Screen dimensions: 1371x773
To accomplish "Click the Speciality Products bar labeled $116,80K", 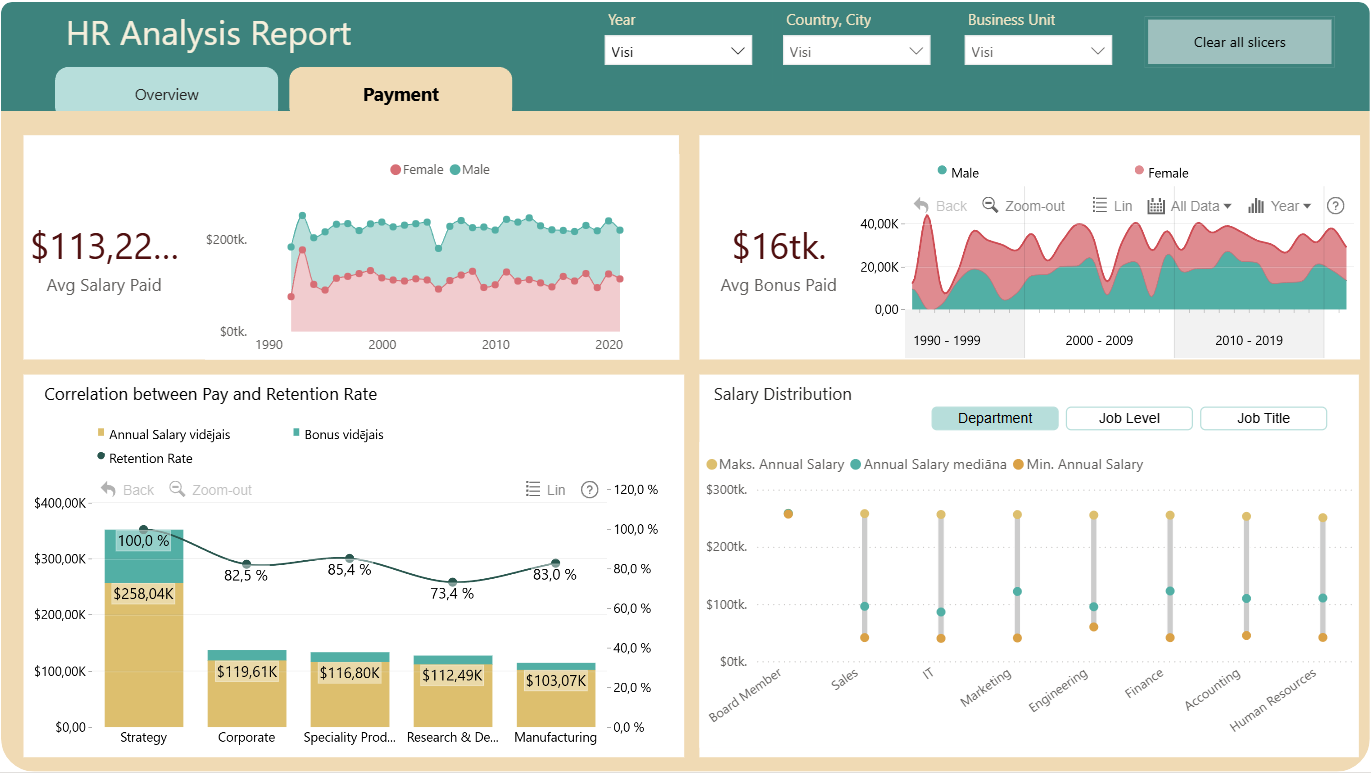I will (350, 694).
